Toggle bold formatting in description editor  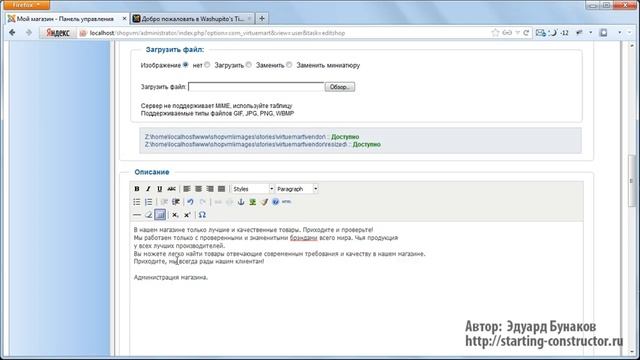(x=137, y=189)
